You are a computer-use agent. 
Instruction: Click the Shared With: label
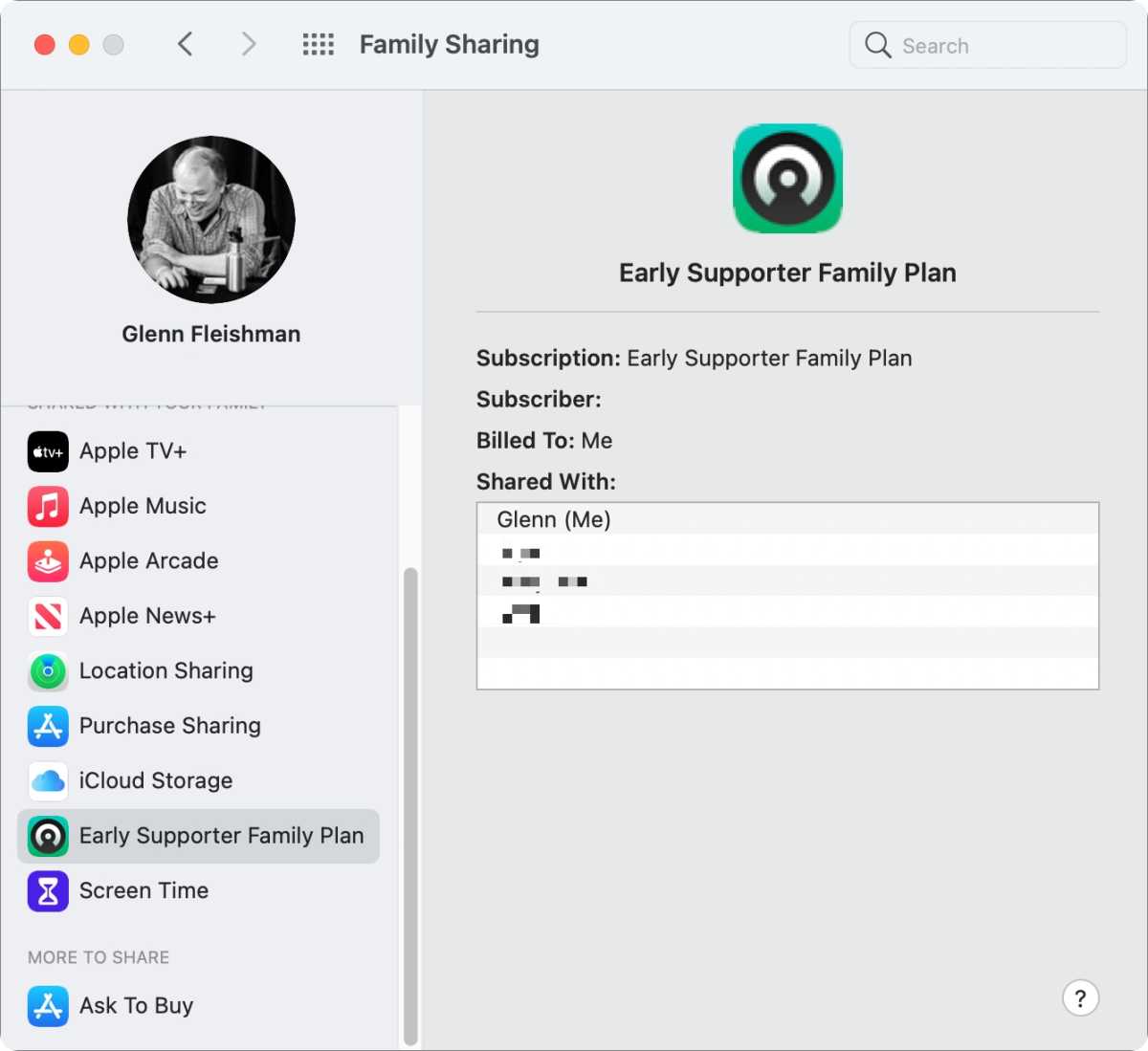pos(546,482)
